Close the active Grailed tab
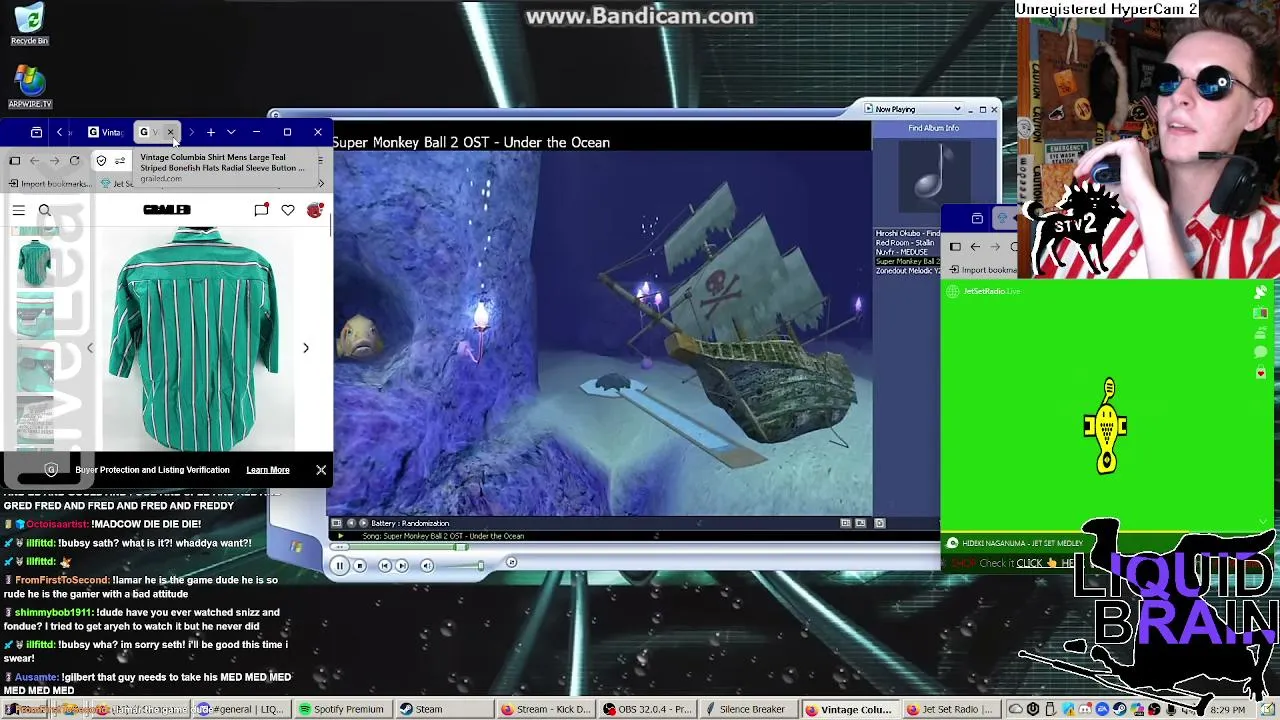 pos(170,132)
